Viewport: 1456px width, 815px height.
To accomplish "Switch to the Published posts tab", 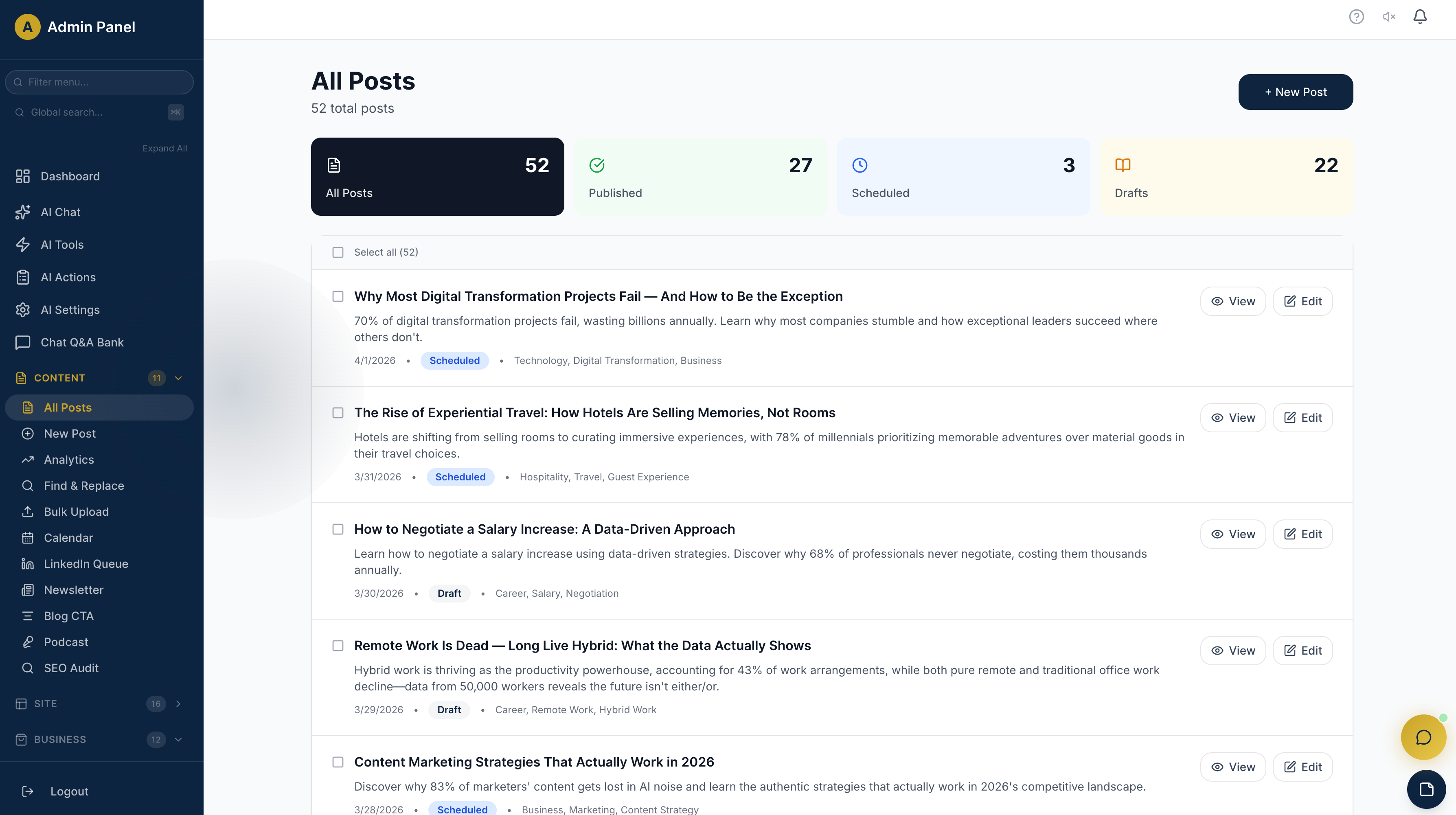I will 700,176.
